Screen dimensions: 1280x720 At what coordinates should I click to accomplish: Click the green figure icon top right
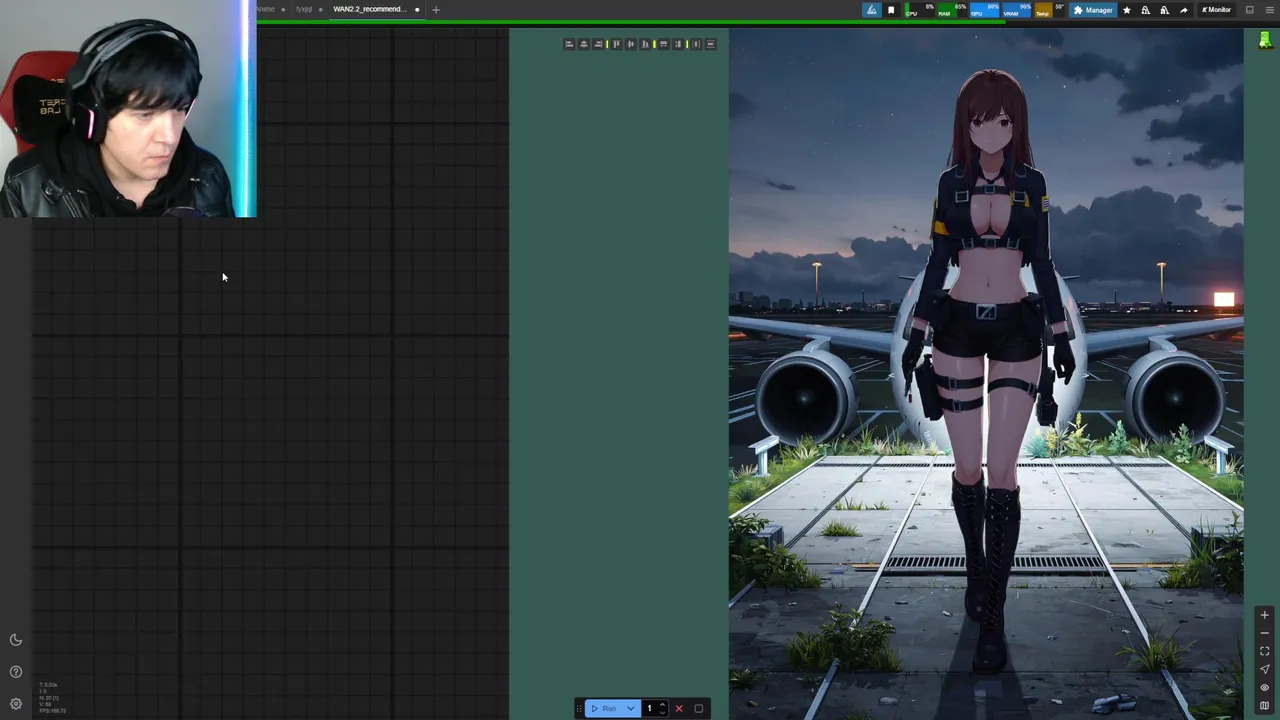[x=1265, y=40]
